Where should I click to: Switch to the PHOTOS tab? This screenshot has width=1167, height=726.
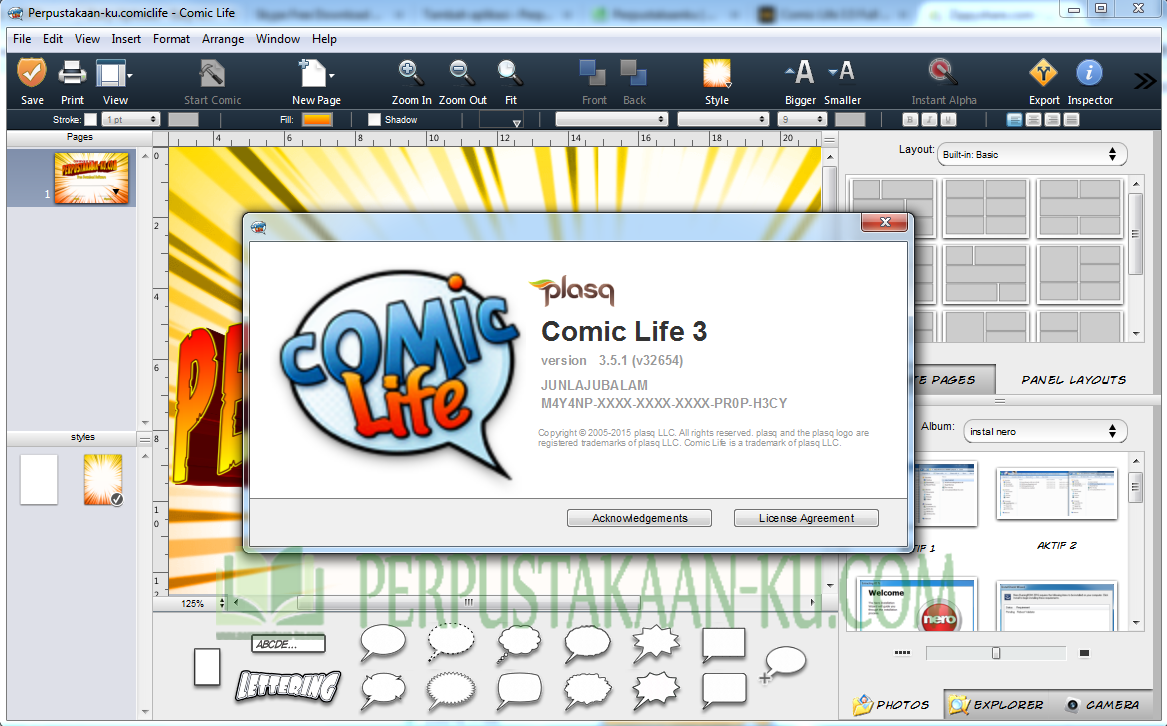892,704
